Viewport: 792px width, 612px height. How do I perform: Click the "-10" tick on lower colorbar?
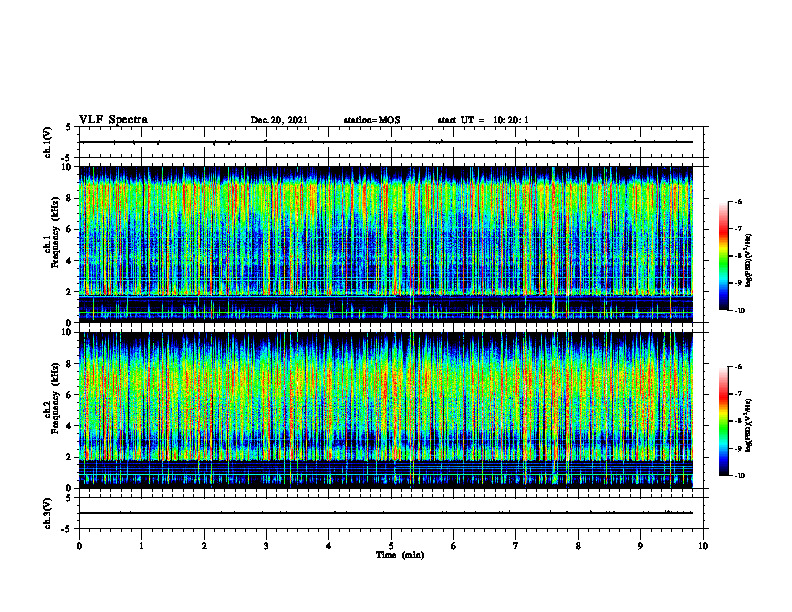[739, 476]
